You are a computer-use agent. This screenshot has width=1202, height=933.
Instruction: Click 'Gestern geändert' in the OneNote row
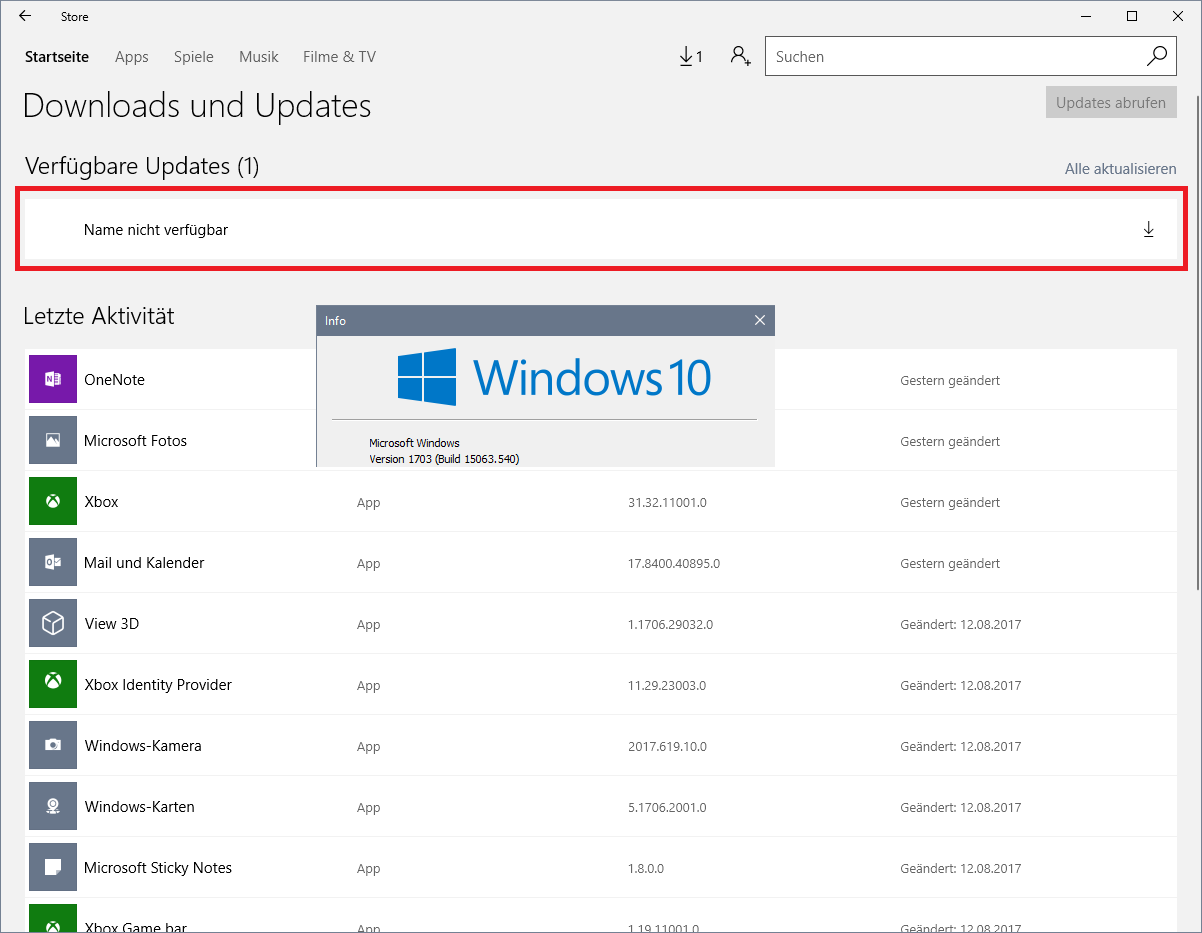coord(950,381)
